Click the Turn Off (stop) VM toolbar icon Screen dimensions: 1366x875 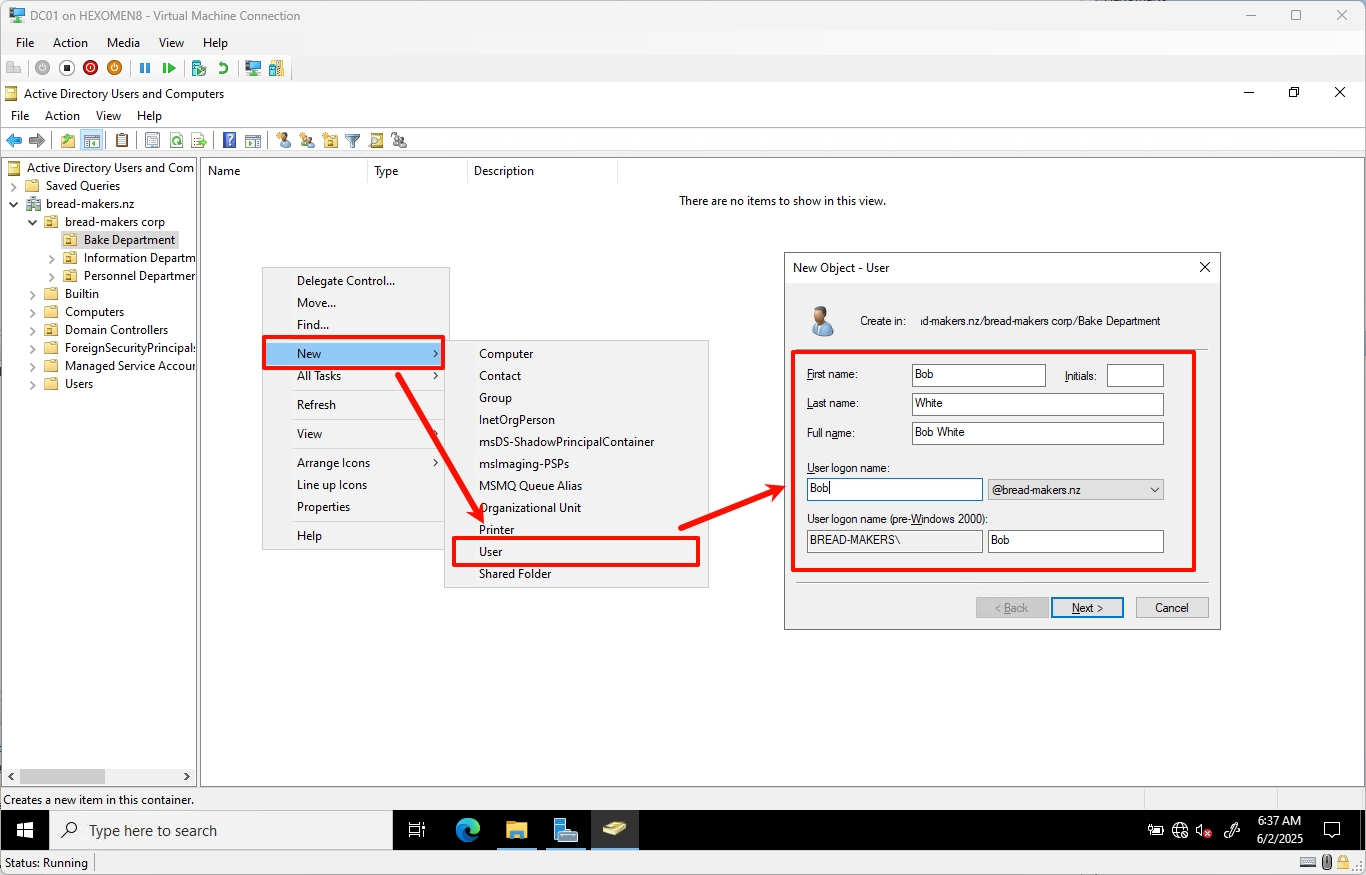point(66,68)
